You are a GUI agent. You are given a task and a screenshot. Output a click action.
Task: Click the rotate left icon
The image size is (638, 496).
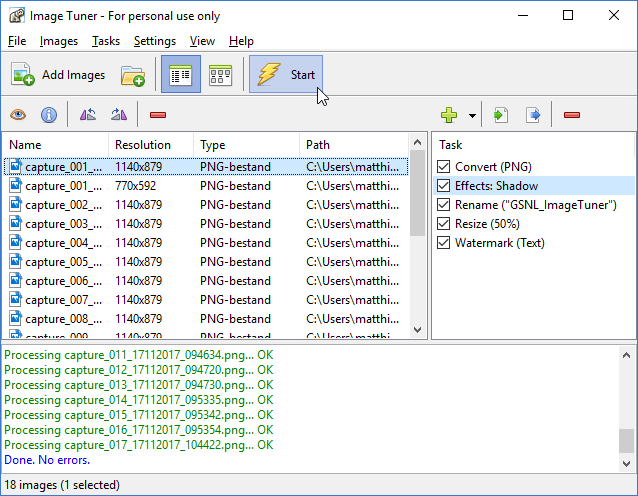pyautogui.click(x=88, y=115)
